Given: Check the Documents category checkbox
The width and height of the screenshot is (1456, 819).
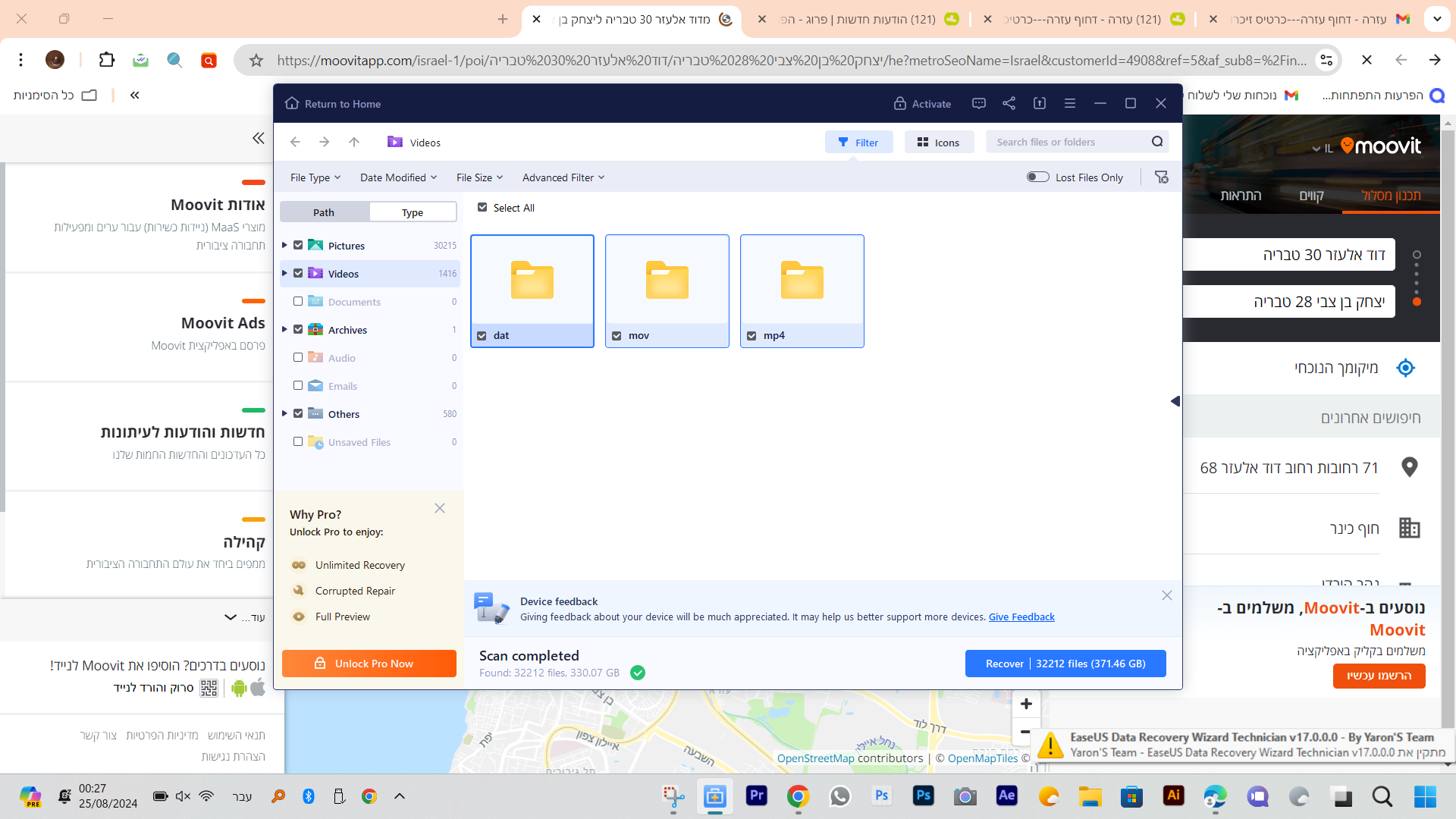Looking at the screenshot, I should click(298, 301).
